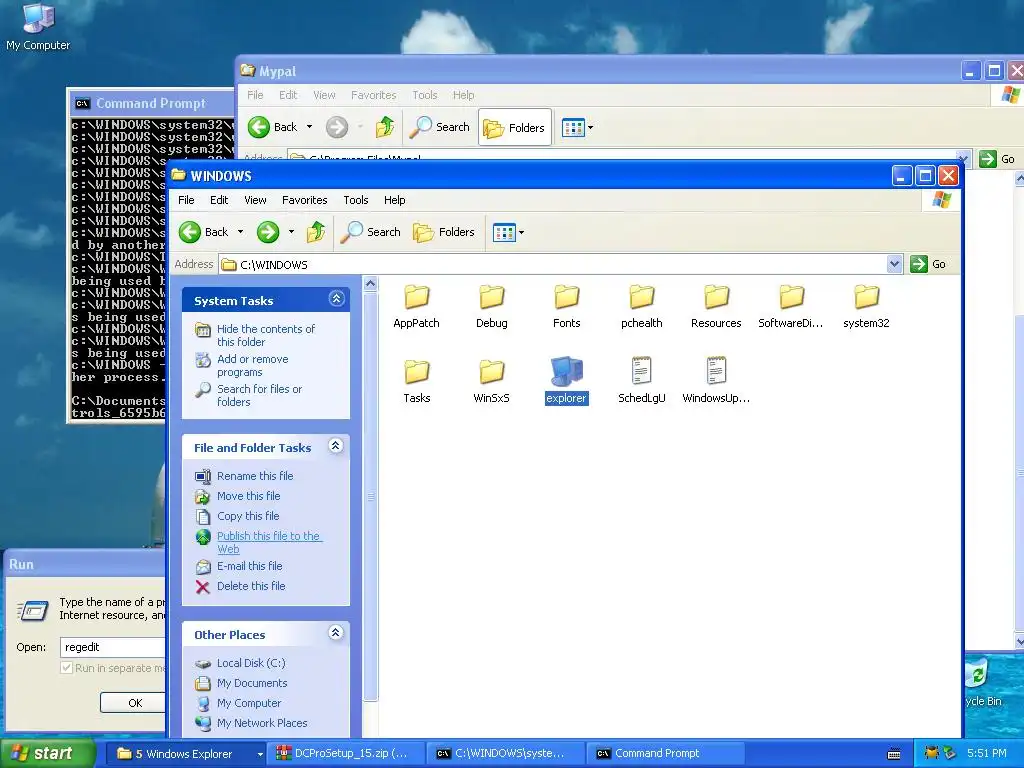Collapse the File and Folder Tasks panel
This screenshot has width=1024, height=768.
[x=336, y=446]
